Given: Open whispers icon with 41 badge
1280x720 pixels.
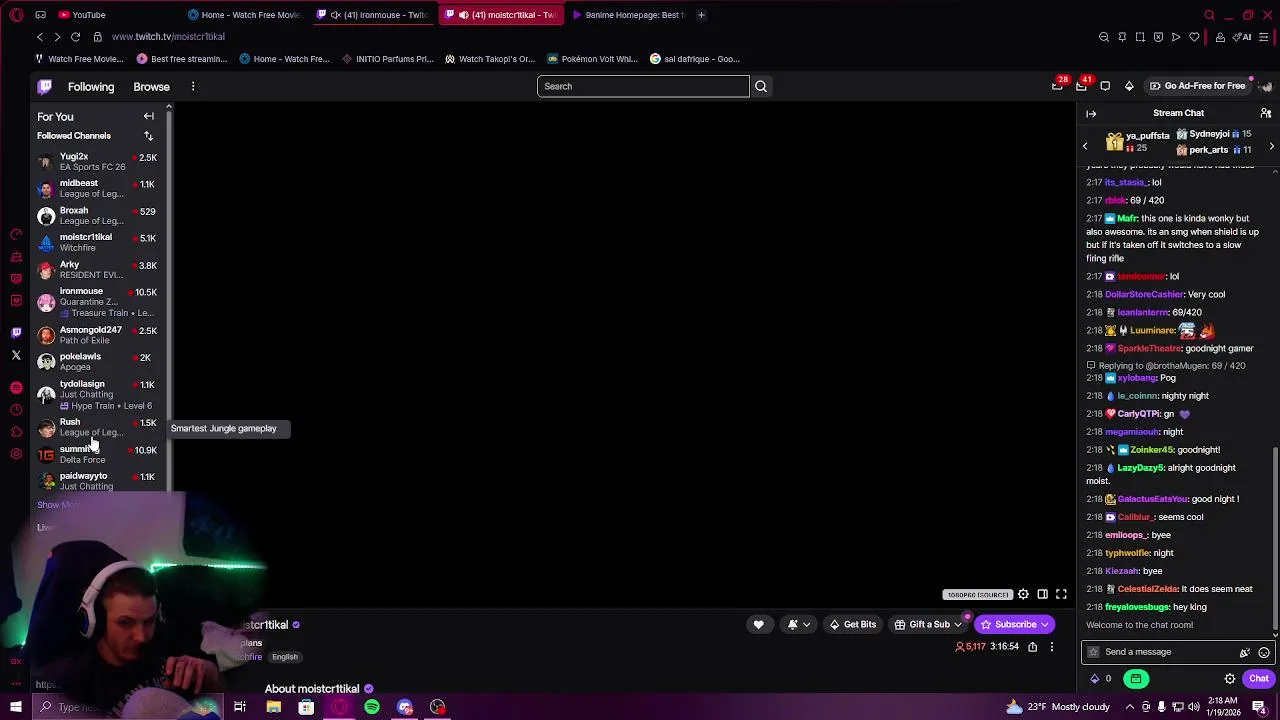Looking at the screenshot, I should click(1081, 86).
